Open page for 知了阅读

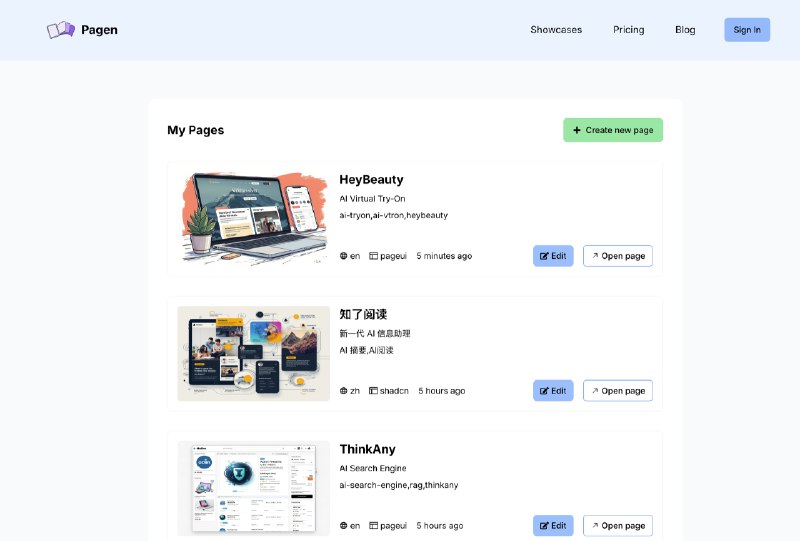tap(618, 390)
